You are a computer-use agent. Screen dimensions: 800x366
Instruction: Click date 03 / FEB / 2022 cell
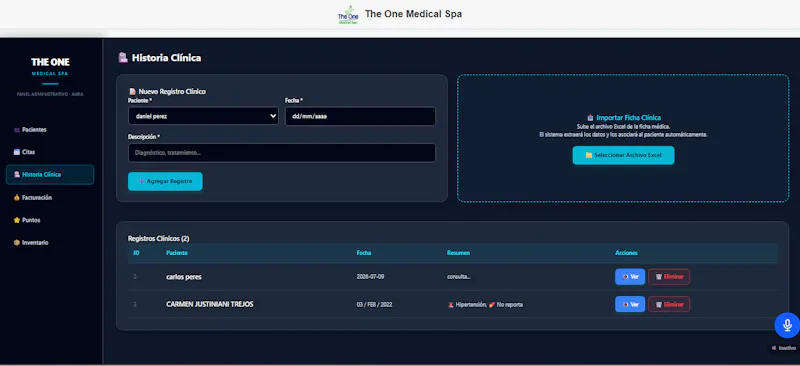click(x=374, y=305)
